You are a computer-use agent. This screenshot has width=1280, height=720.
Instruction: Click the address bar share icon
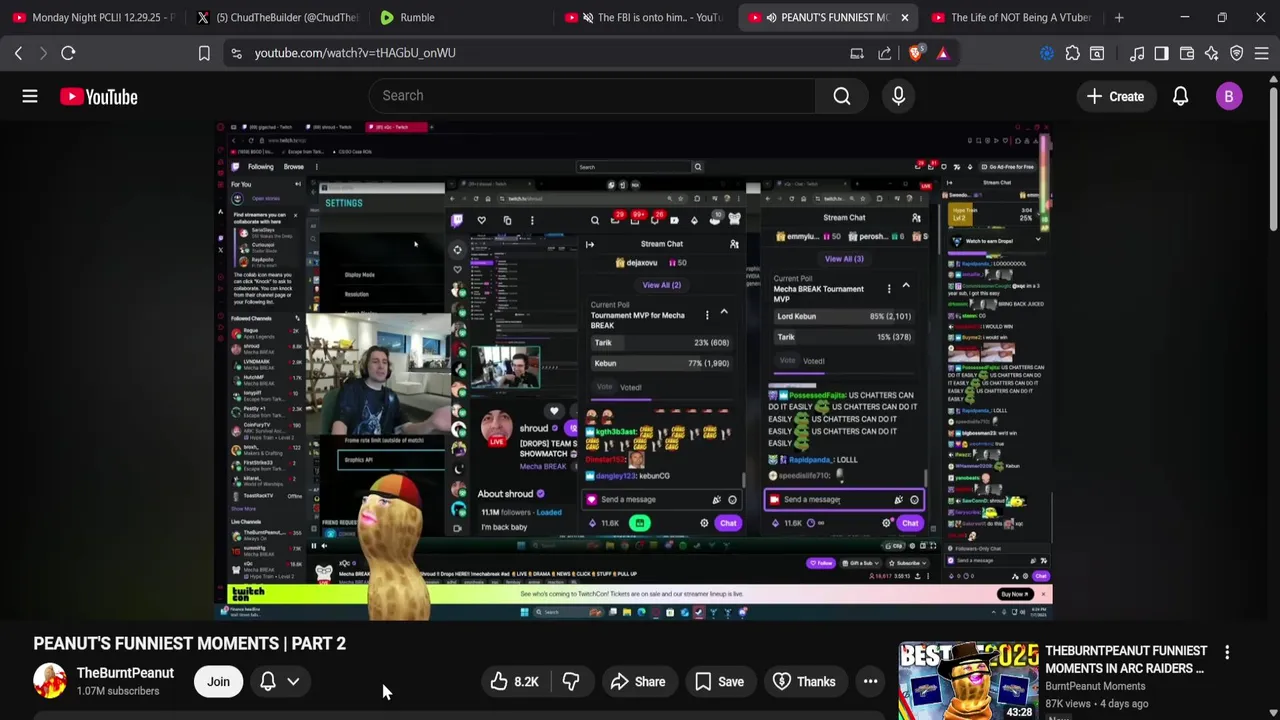tap(885, 53)
